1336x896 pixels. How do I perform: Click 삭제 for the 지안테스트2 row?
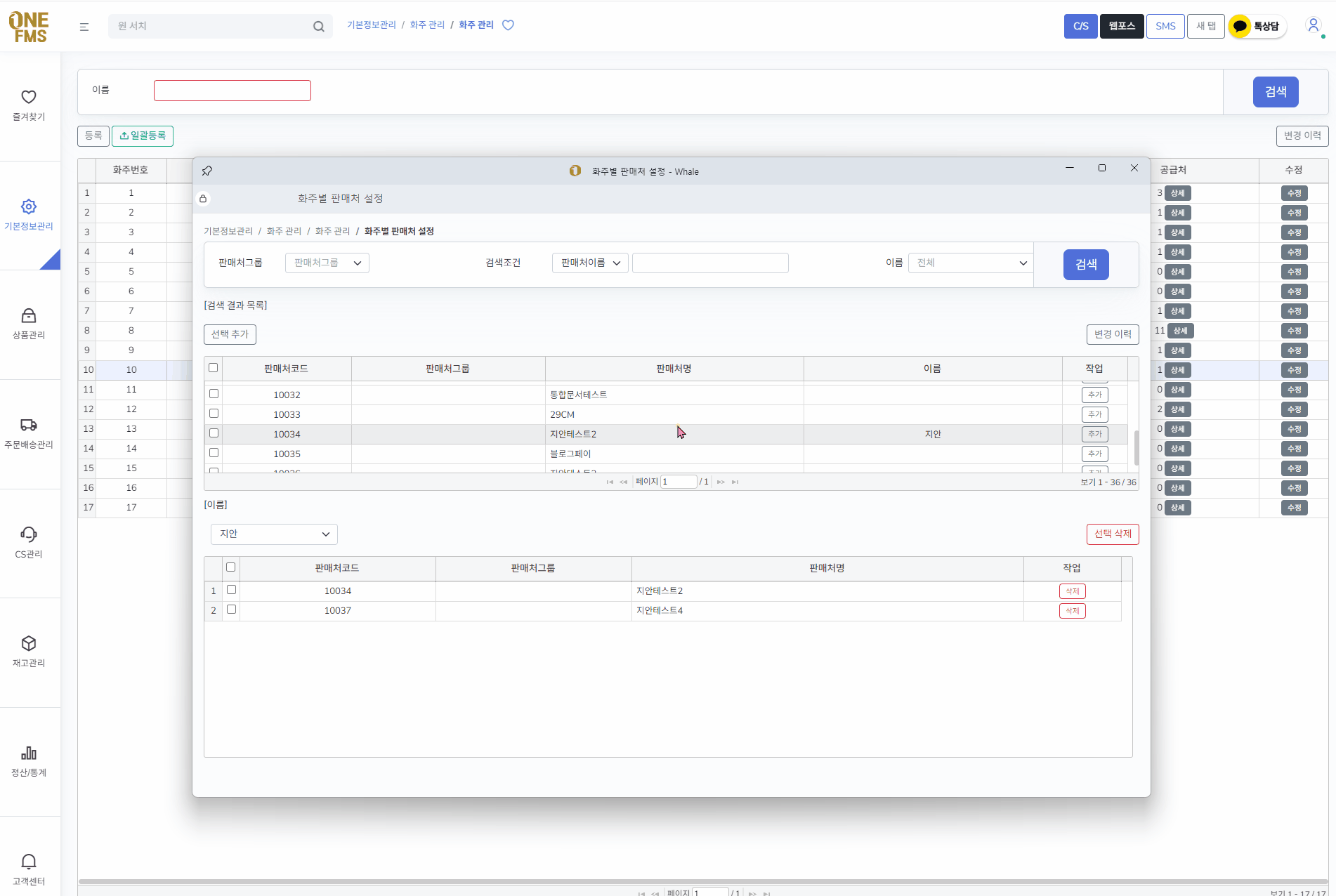(x=1073, y=591)
